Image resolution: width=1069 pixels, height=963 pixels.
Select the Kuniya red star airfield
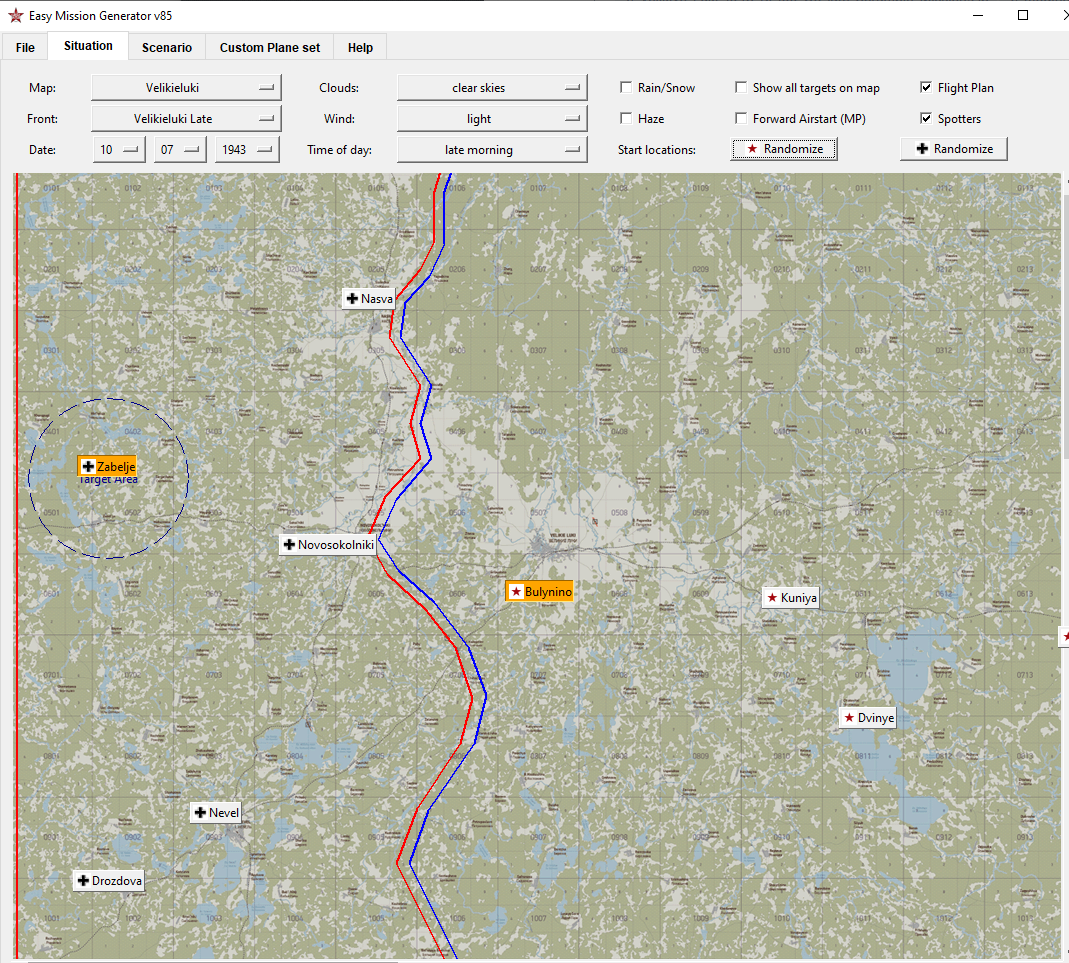point(790,598)
